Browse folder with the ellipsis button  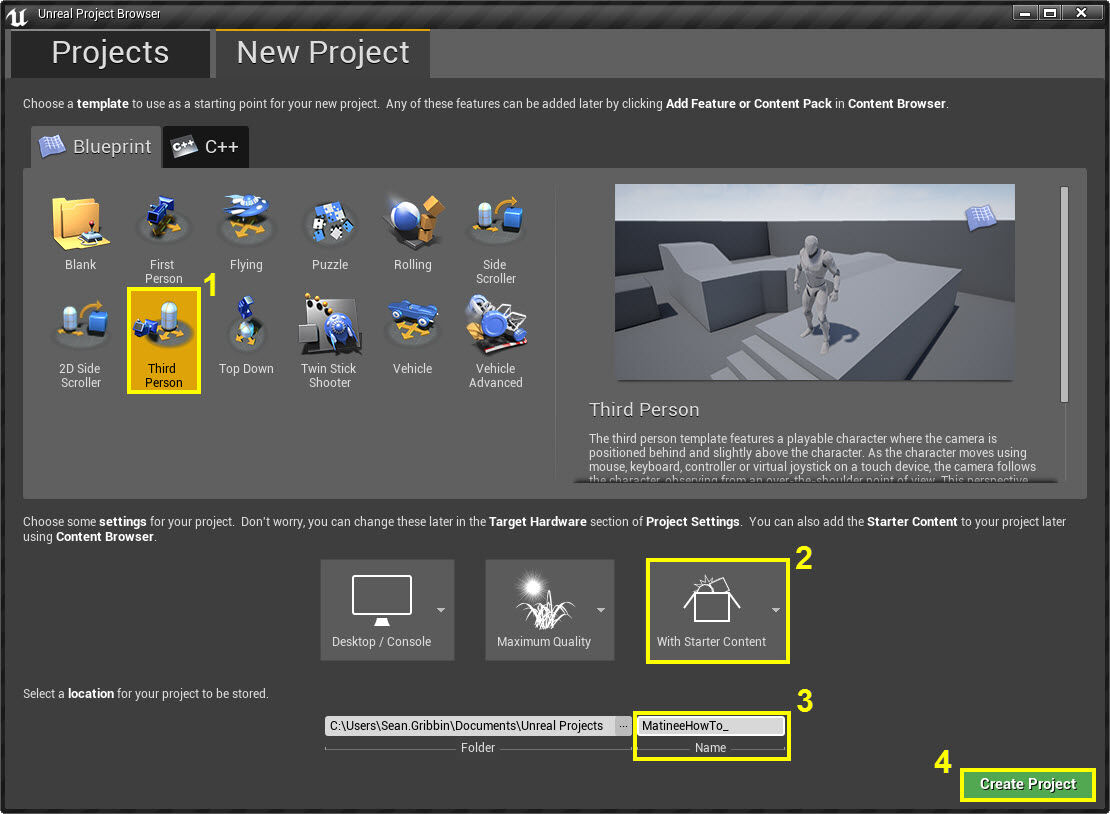[623, 726]
